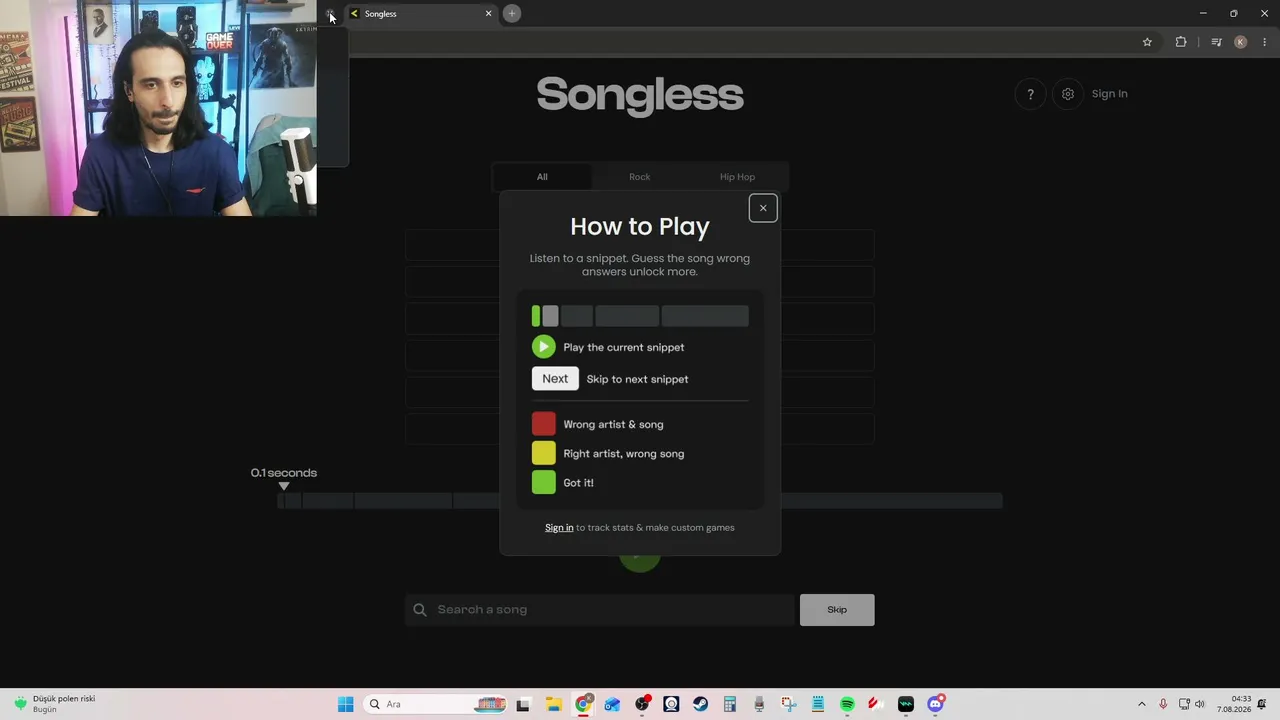Click the green play snippet icon in dialog
Image resolution: width=1280 pixels, height=720 pixels.
543,347
